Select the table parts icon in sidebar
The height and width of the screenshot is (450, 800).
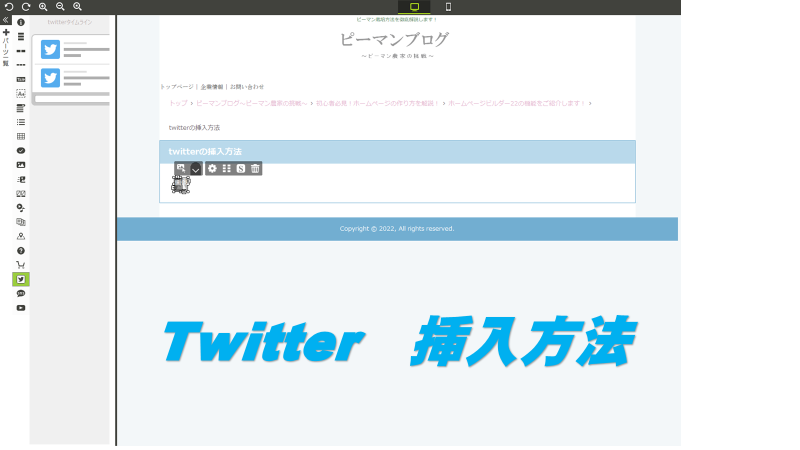point(21,136)
